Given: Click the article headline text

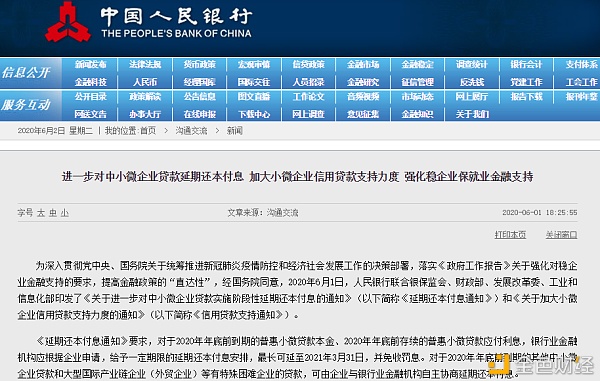Looking at the screenshot, I should pos(297,176).
